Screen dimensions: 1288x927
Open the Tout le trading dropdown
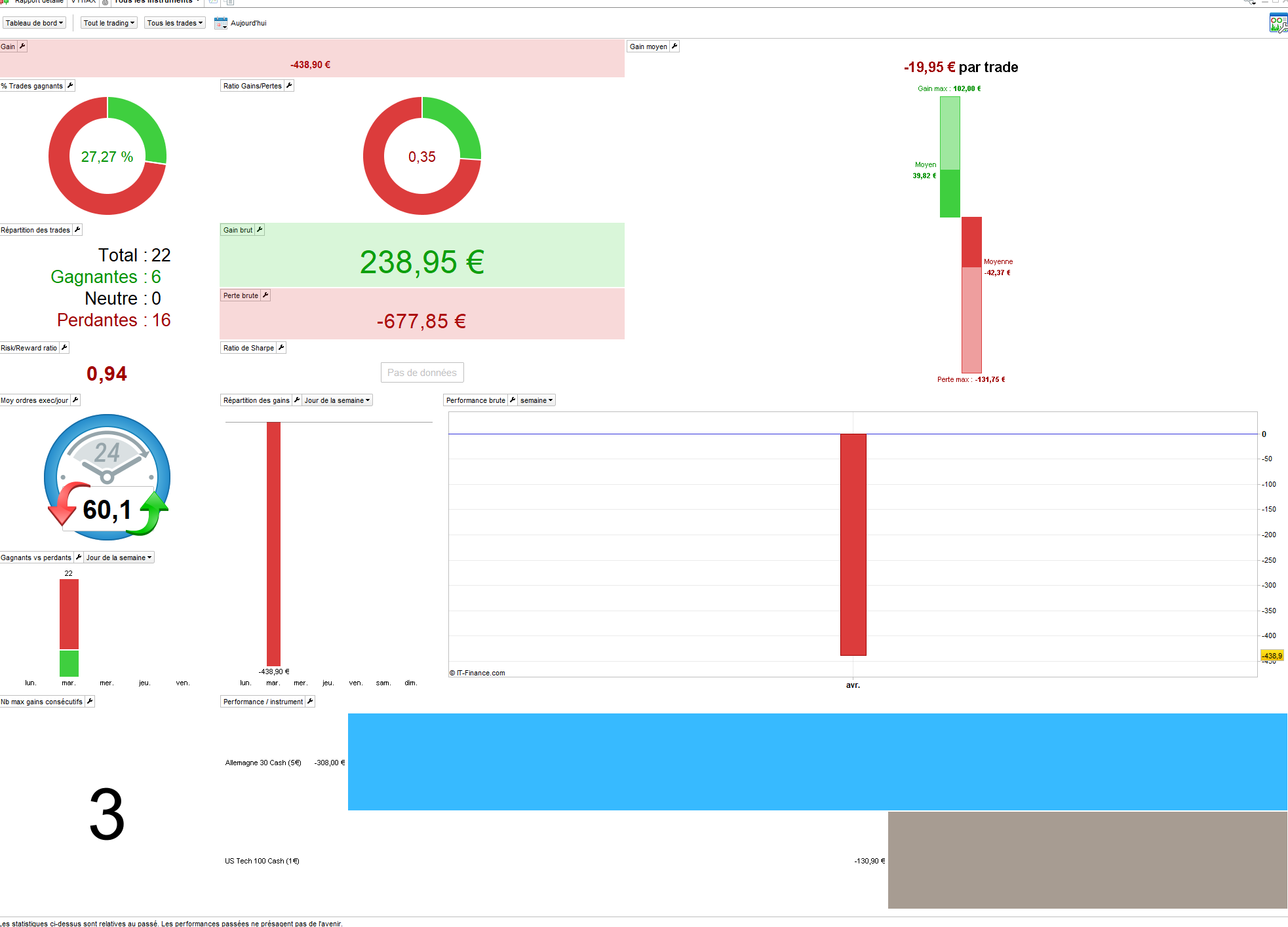[109, 23]
